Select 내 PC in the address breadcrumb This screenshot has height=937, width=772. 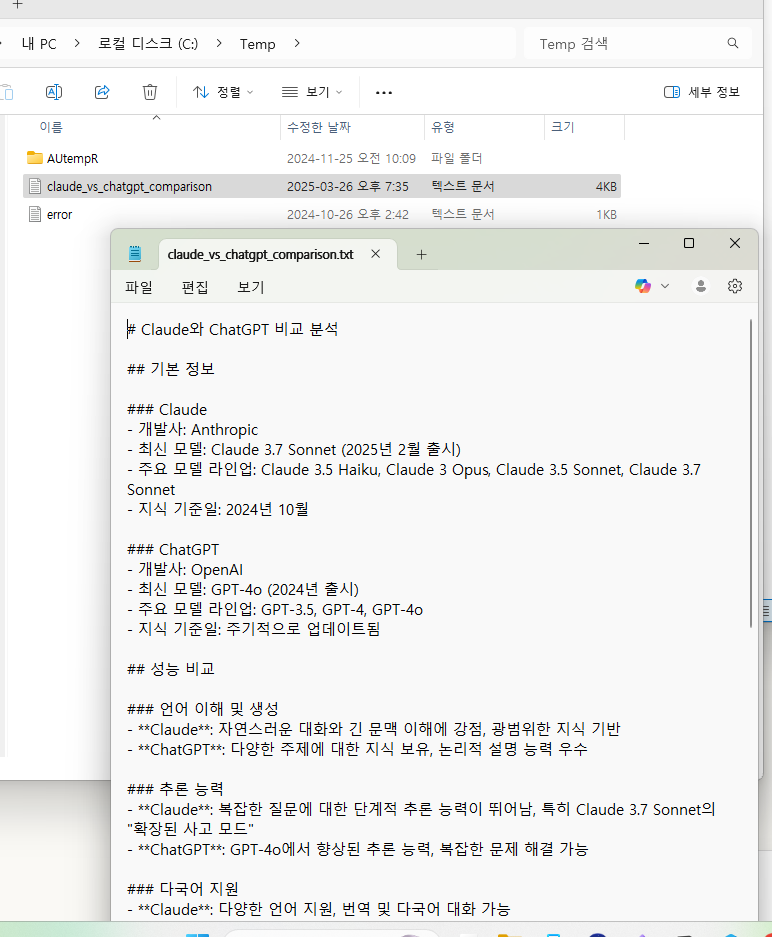click(39, 44)
